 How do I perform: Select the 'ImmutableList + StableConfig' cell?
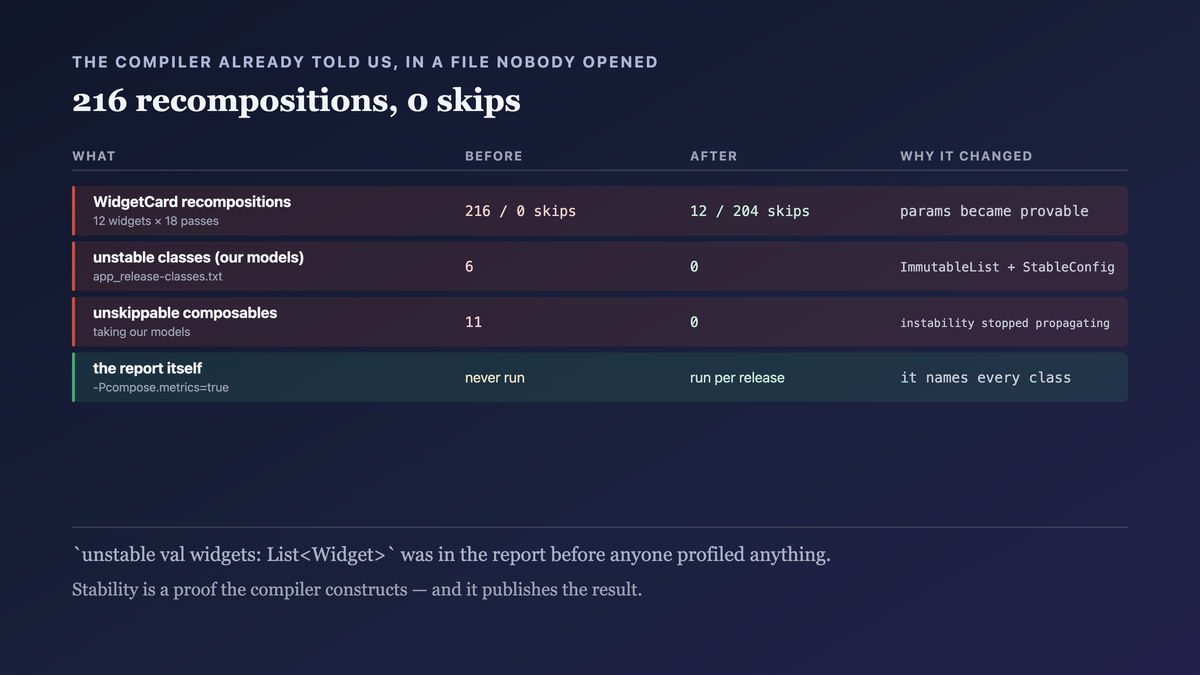point(1007,267)
